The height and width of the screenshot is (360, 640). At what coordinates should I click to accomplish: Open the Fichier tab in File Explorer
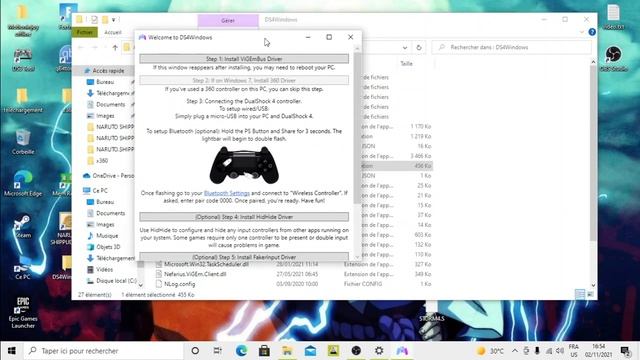point(84,32)
